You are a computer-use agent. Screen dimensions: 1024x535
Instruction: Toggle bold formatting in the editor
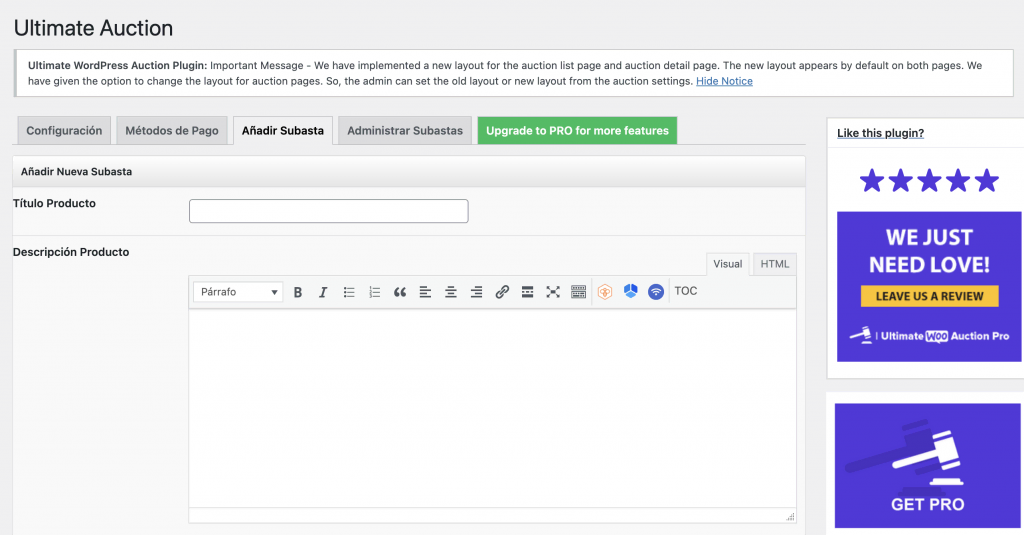tap(298, 292)
